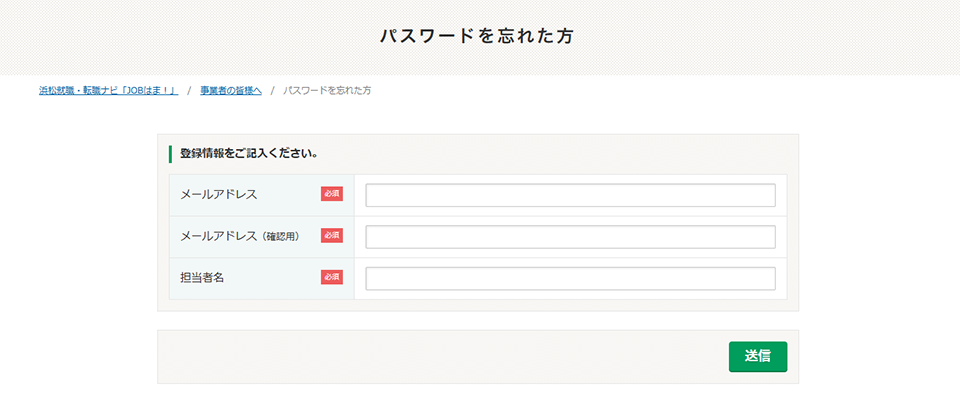
Task: Click into the メールアドレス（確認用） input field
Action: (x=570, y=237)
